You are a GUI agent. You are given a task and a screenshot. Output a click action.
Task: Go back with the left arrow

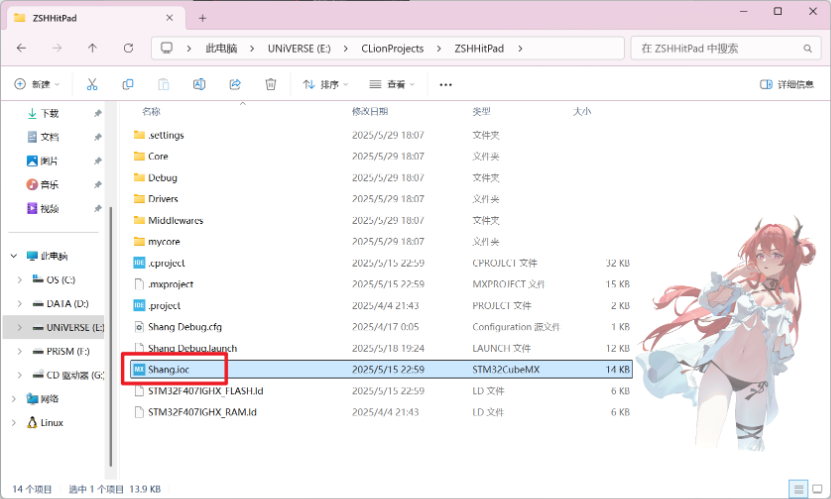point(21,48)
